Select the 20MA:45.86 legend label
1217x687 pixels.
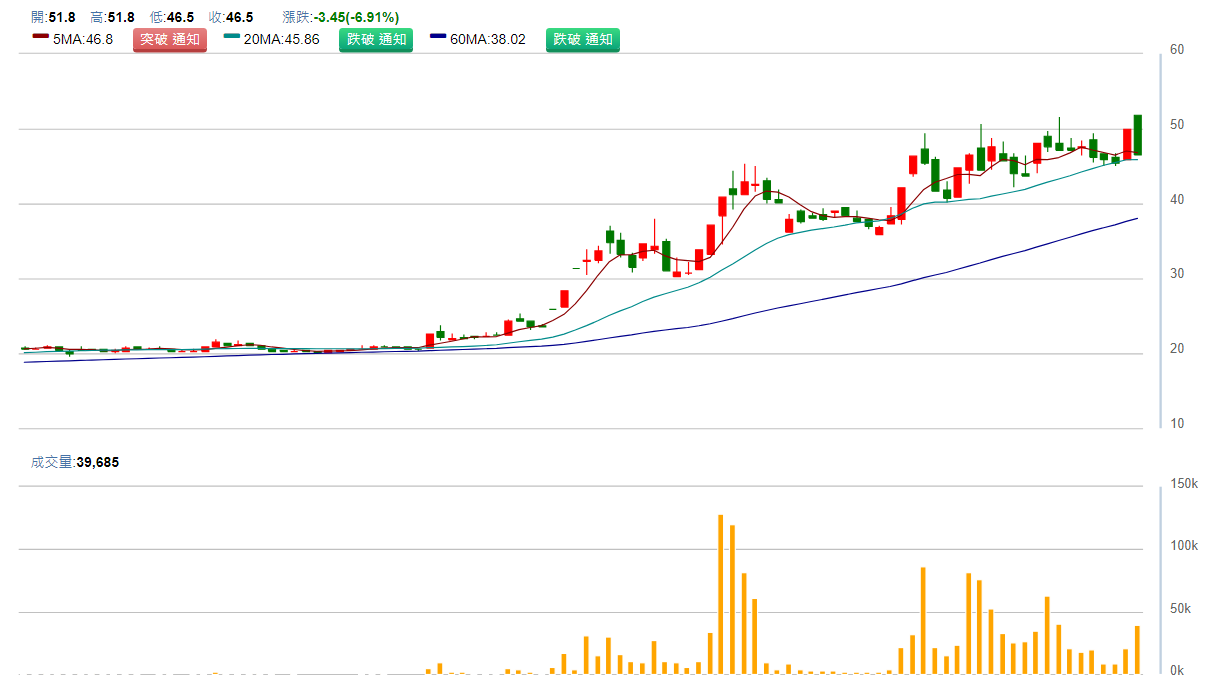tap(281, 40)
